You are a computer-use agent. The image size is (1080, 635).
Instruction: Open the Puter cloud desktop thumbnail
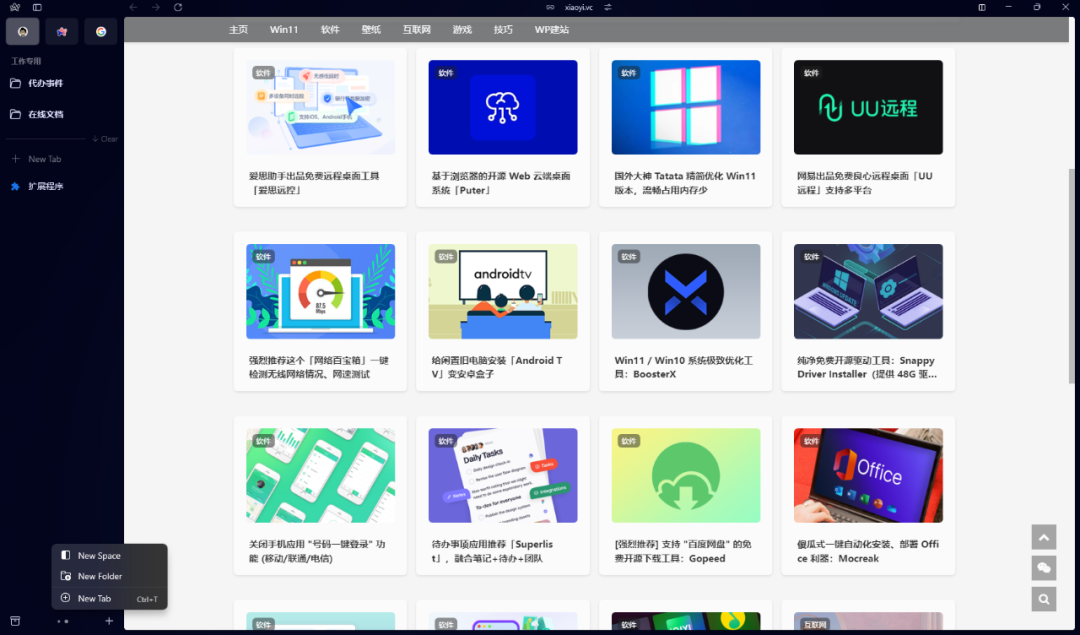pyautogui.click(x=503, y=107)
